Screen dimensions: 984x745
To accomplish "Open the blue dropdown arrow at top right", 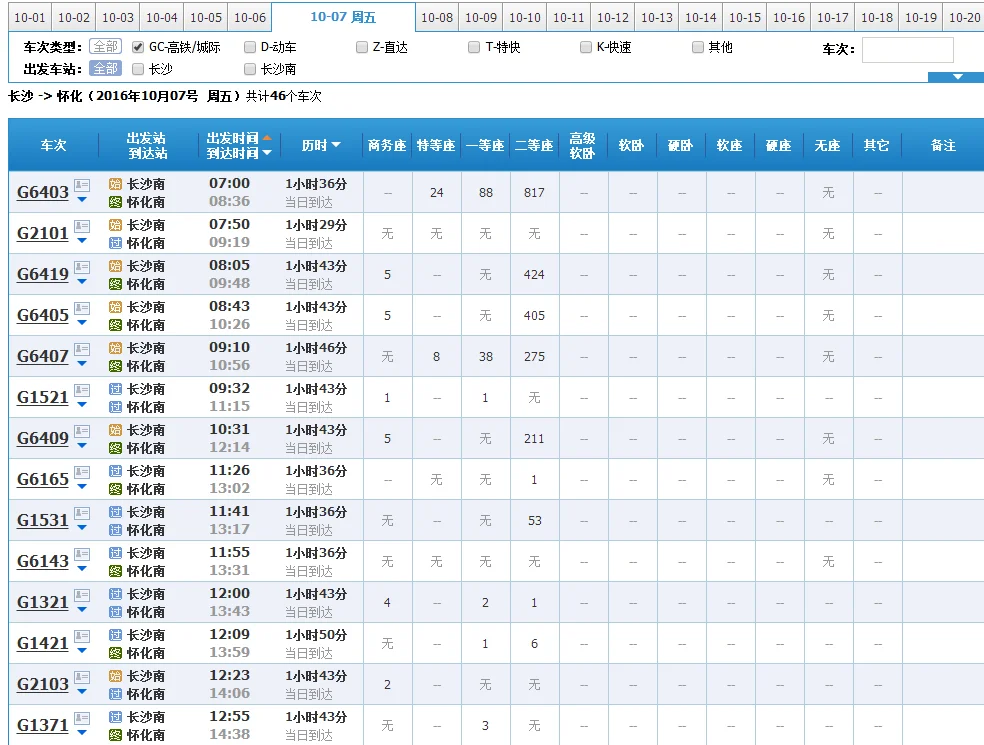I will 955,77.
